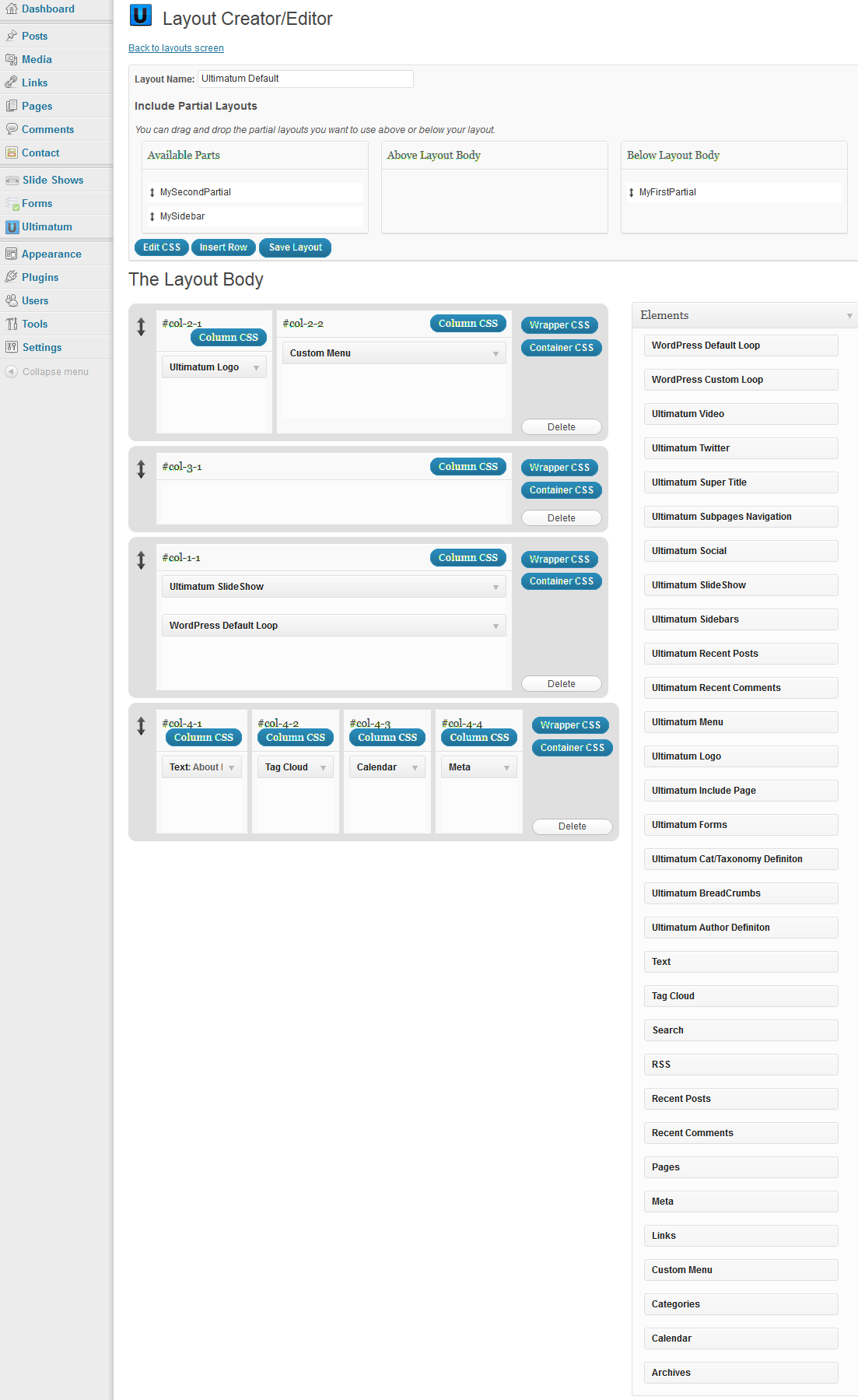The height and width of the screenshot is (1400, 858).
Task: Click the drag arrow on the #col-4-1 row
Action: point(141,726)
